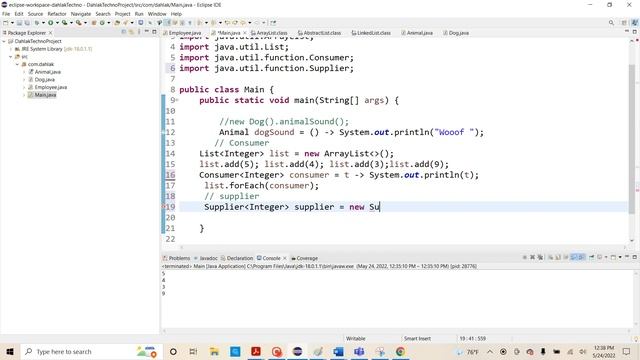640x360 pixels.
Task: Click the Pin Console icon
Action: (x=591, y=257)
